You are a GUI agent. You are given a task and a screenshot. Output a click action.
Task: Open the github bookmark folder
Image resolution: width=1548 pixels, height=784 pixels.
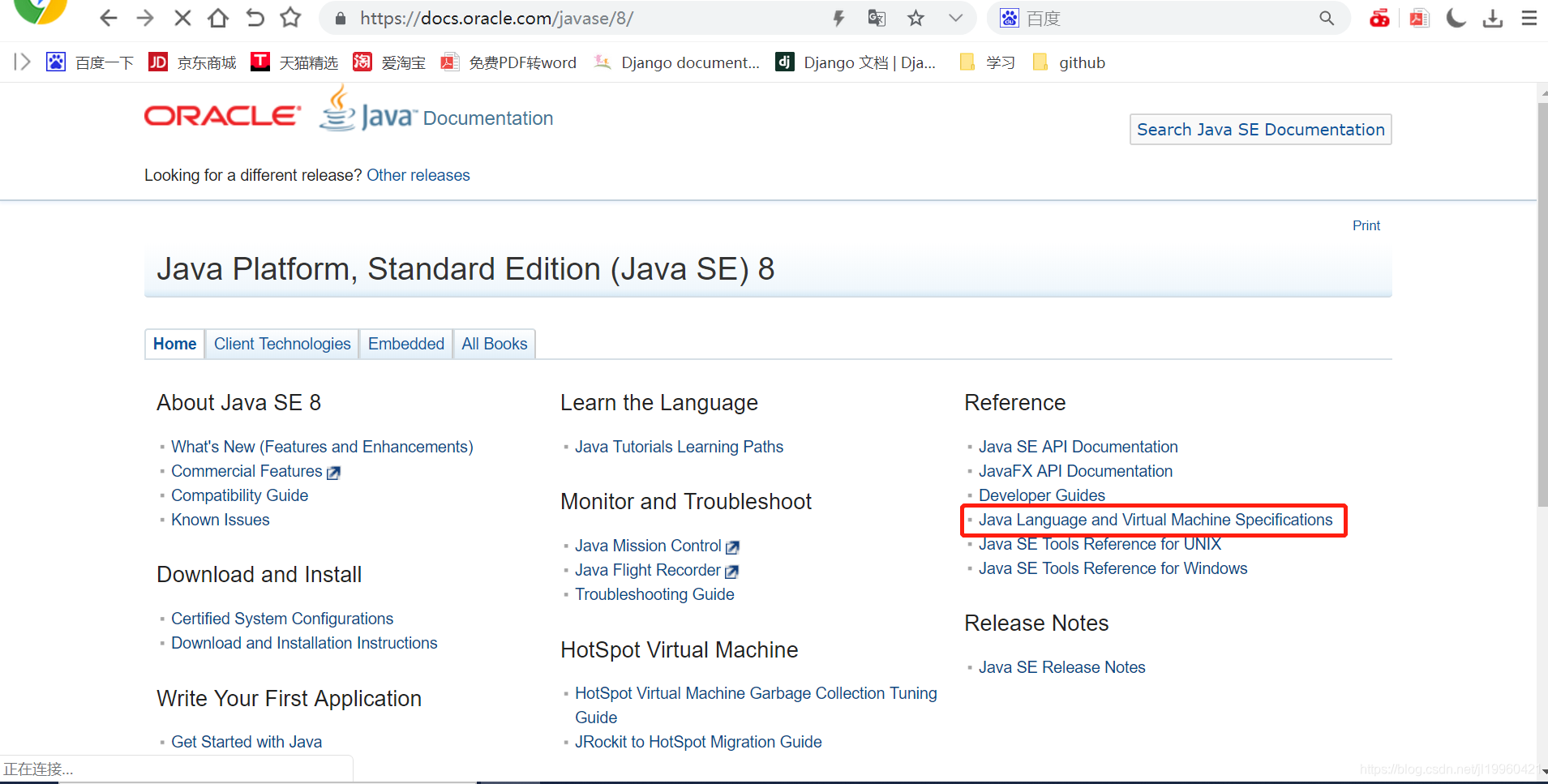point(1069,62)
